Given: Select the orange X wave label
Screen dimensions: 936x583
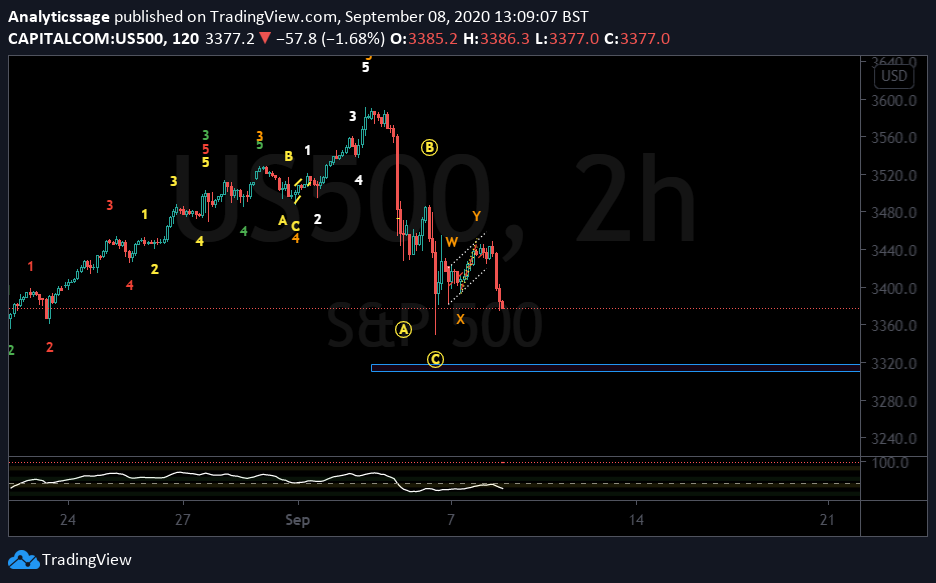Looking at the screenshot, I should (460, 319).
